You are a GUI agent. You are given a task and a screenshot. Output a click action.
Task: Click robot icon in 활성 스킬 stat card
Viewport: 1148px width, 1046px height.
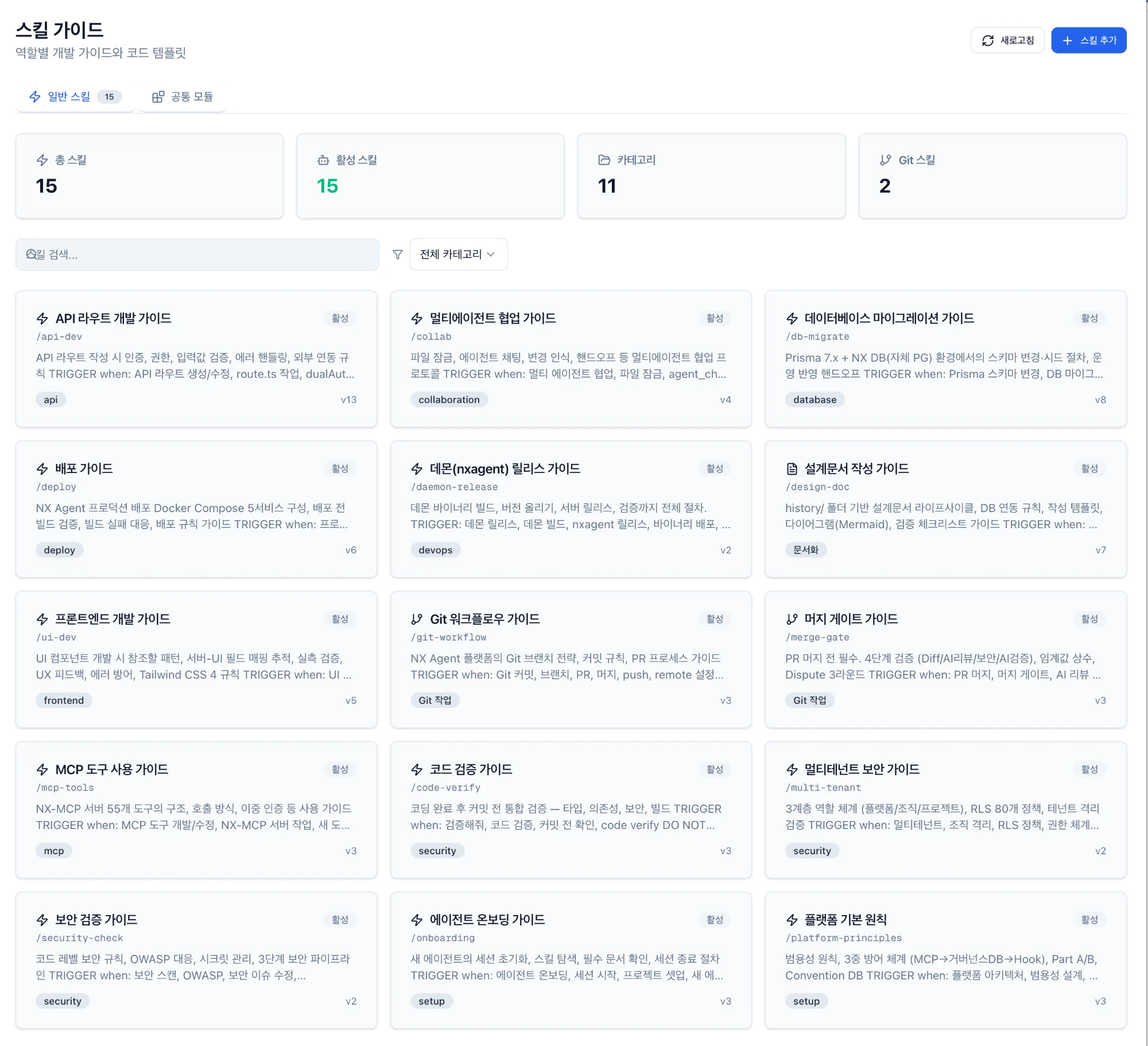pyautogui.click(x=323, y=160)
